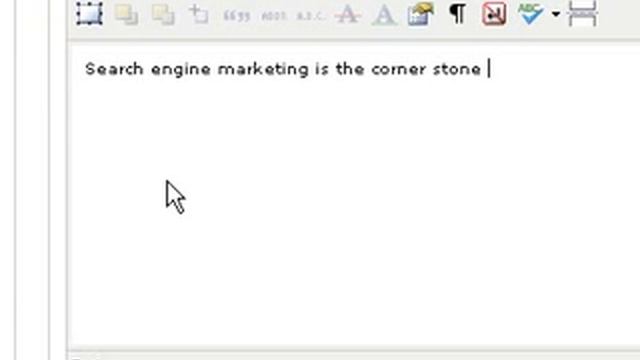Click in the editor after 'corner stone'
Screen dimensions: 640x360
489,69
